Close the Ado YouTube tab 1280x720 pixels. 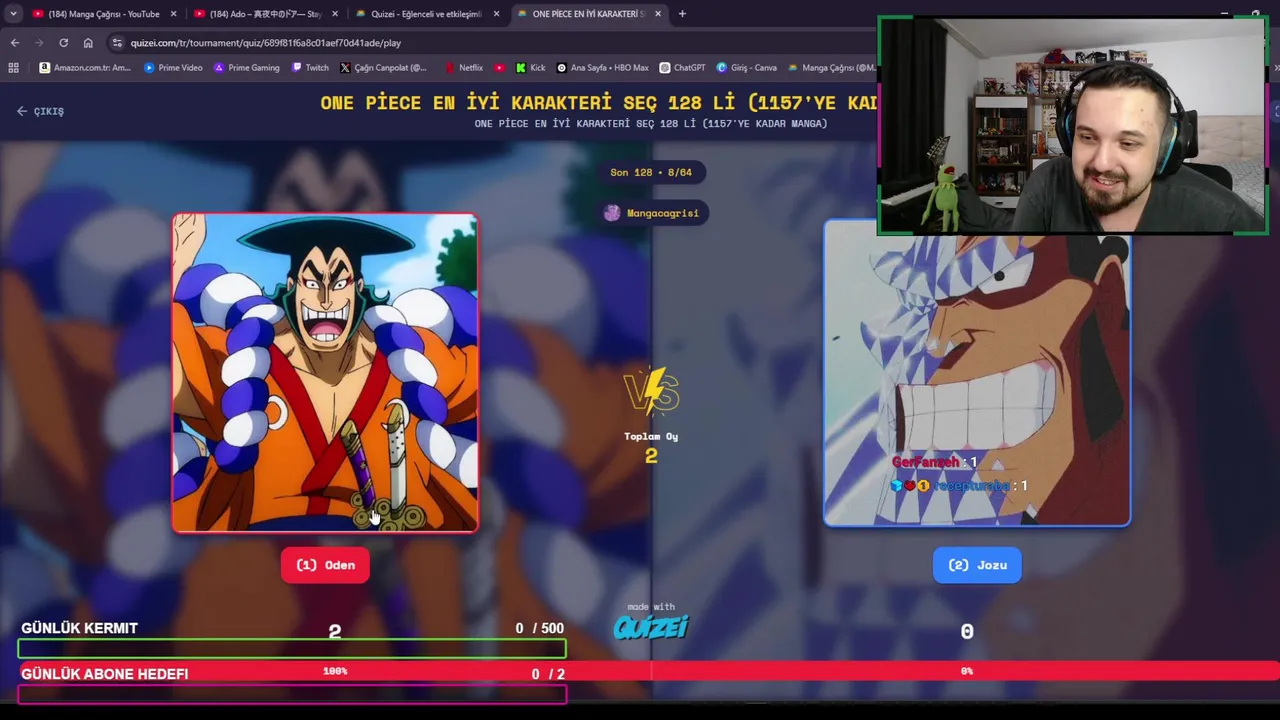coord(334,14)
